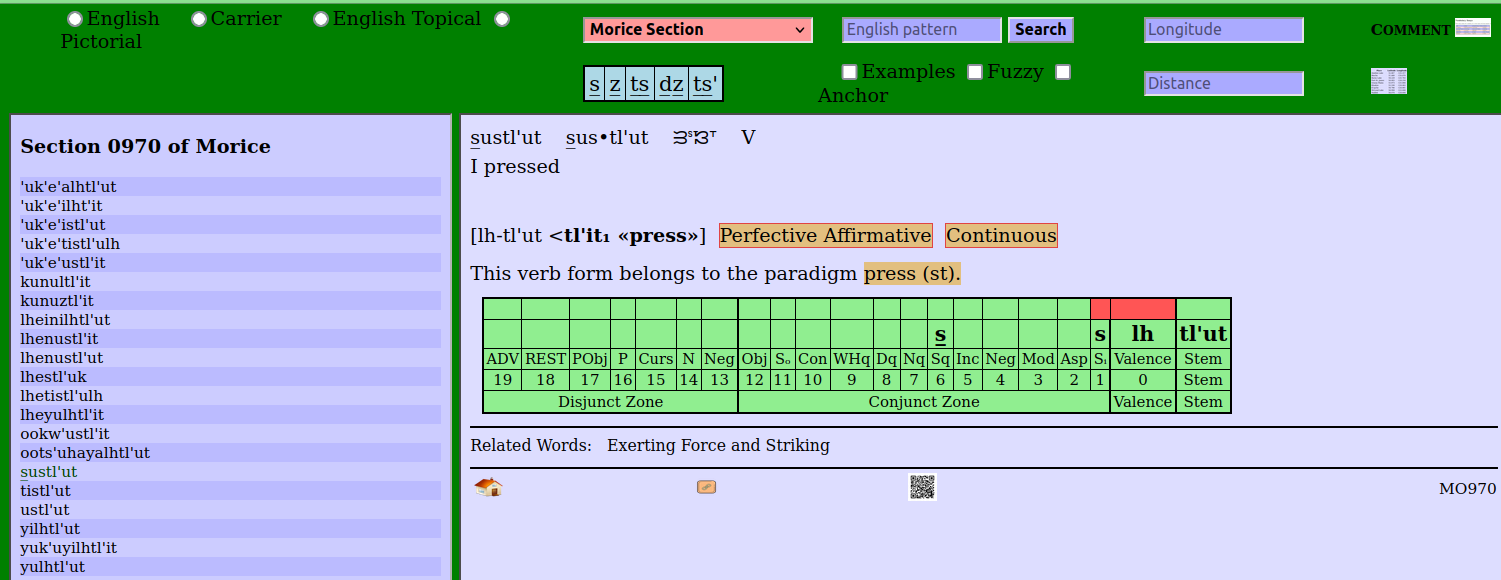Select 'lhestl'uk' from the section list
Image resolution: width=1501 pixels, height=580 pixels.
pyautogui.click(x=53, y=377)
